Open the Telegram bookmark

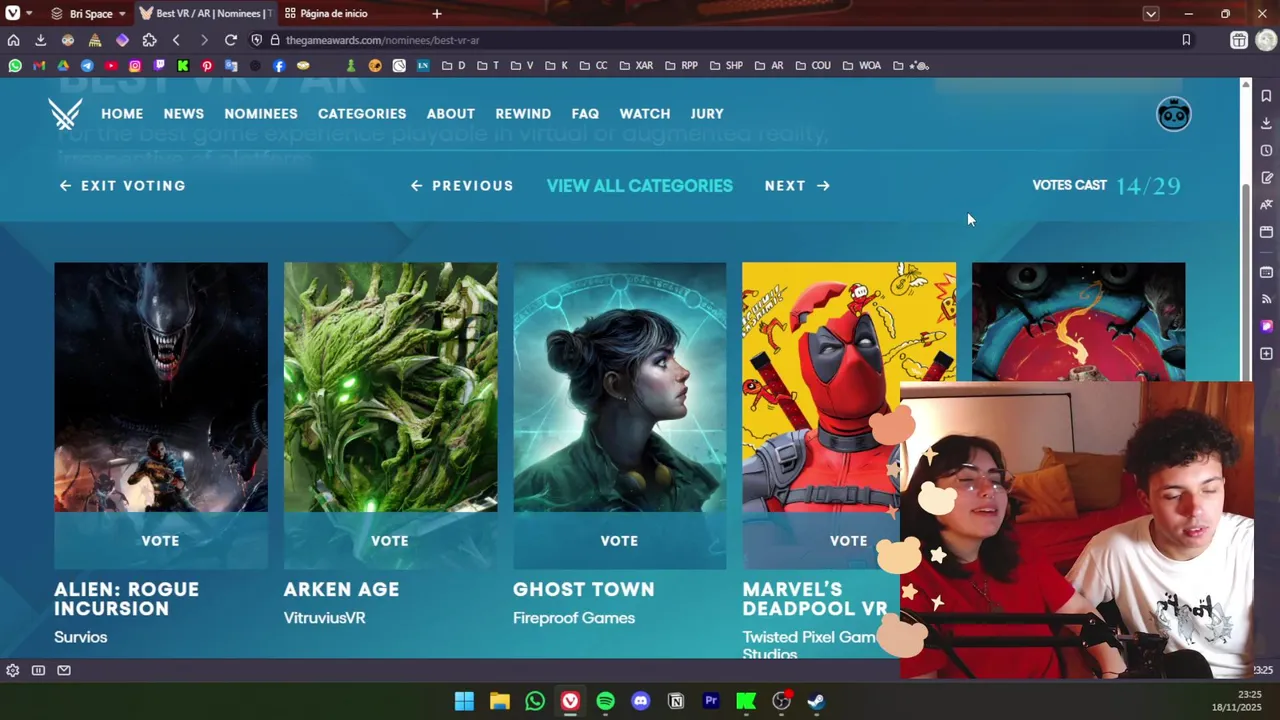tap(87, 65)
